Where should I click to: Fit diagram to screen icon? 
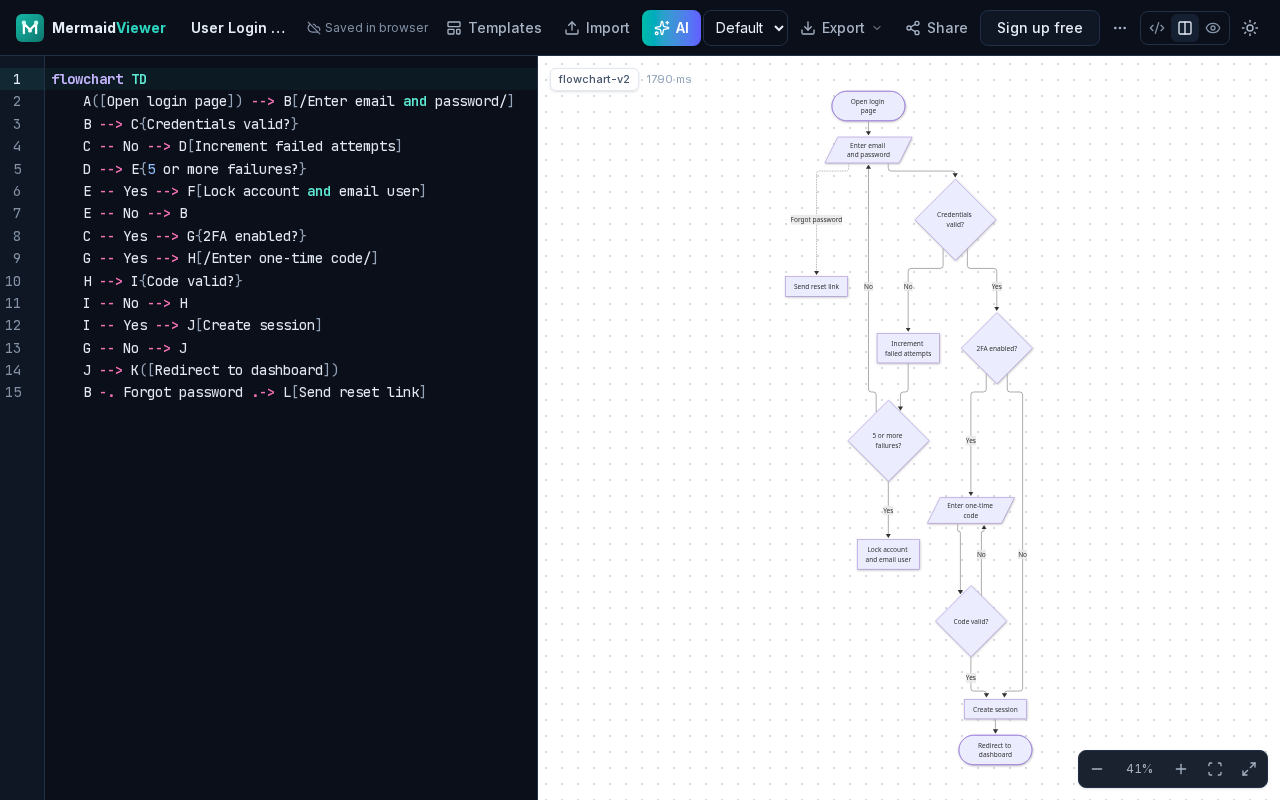[1215, 769]
